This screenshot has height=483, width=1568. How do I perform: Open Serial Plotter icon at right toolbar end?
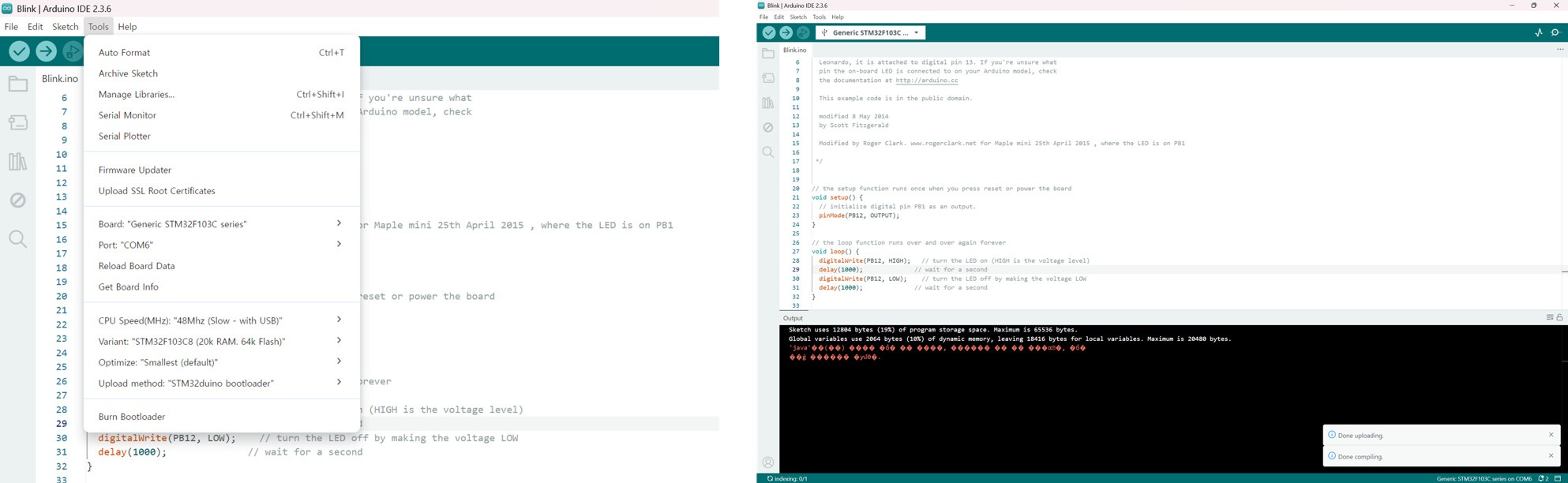[x=1539, y=32]
